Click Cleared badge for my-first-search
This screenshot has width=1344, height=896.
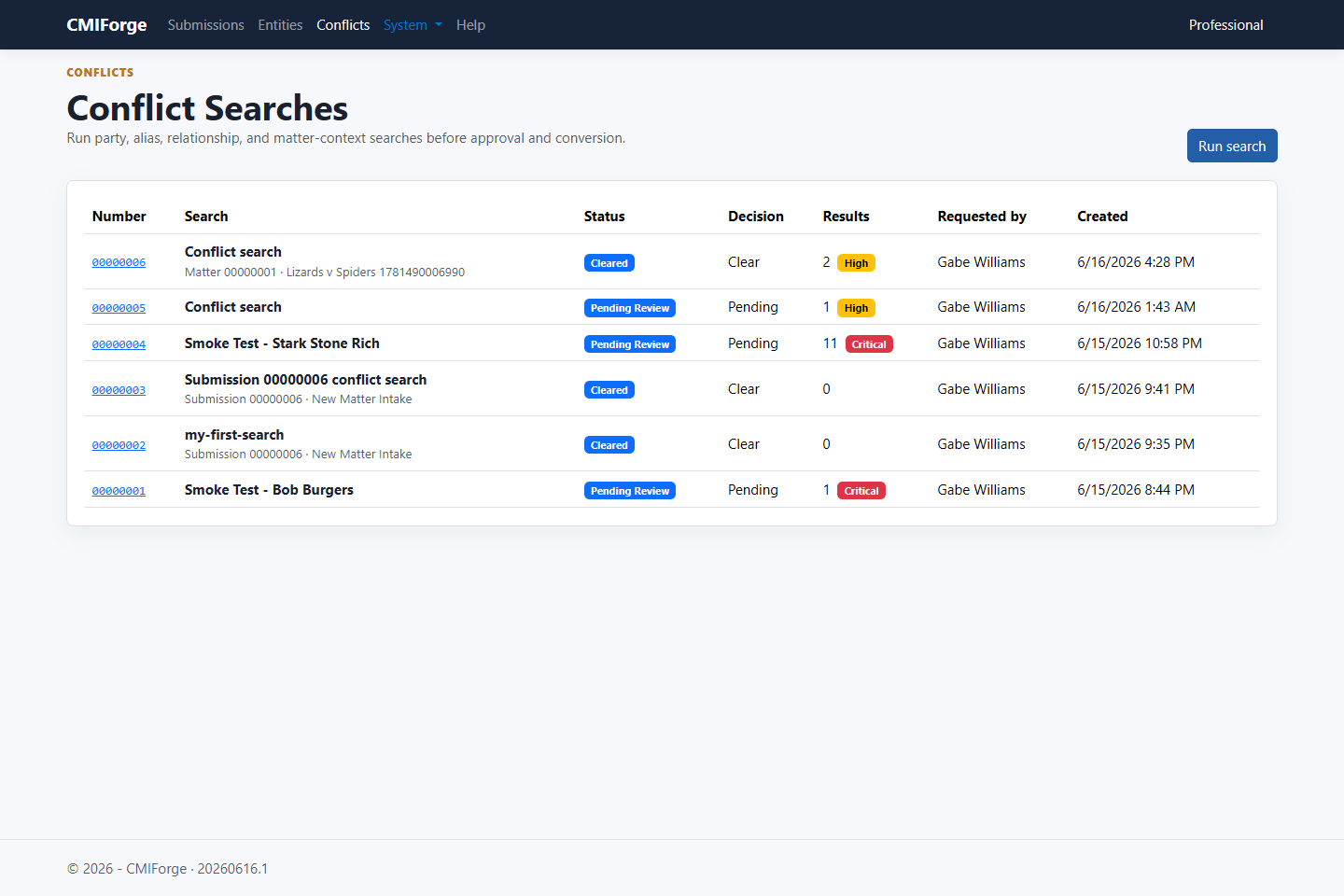(x=609, y=445)
